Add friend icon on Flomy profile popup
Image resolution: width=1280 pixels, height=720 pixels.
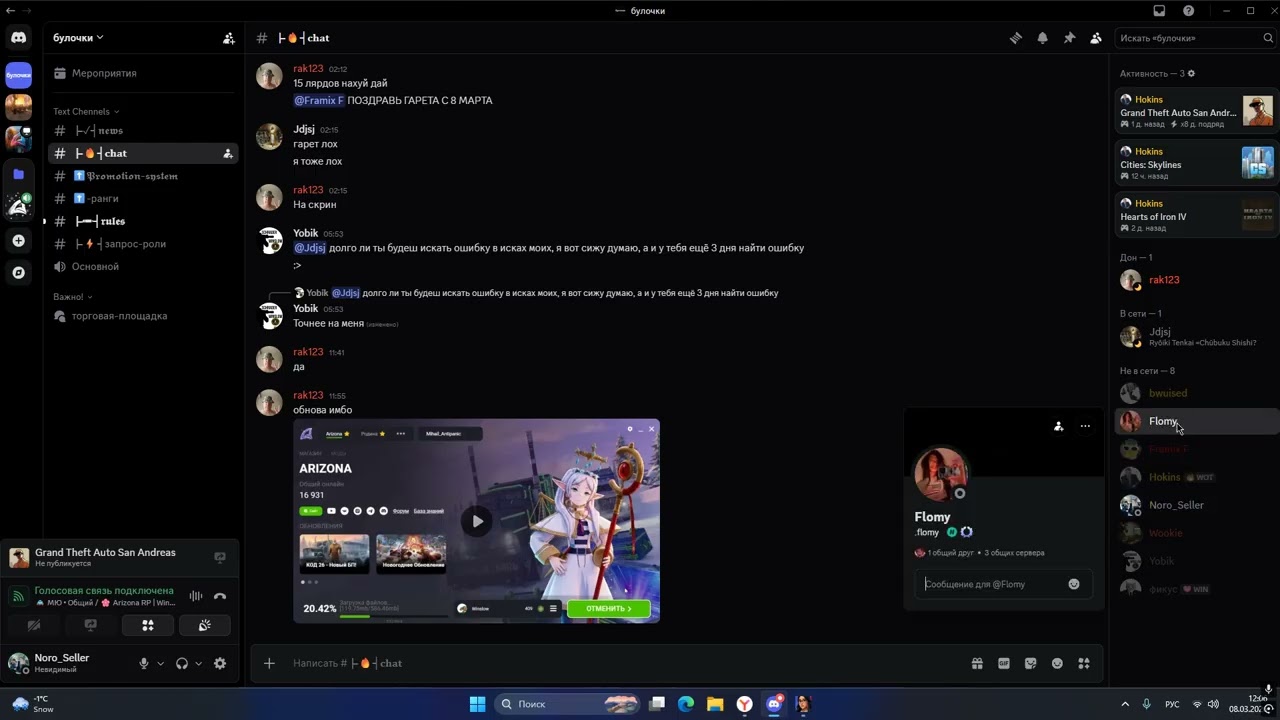(1058, 426)
